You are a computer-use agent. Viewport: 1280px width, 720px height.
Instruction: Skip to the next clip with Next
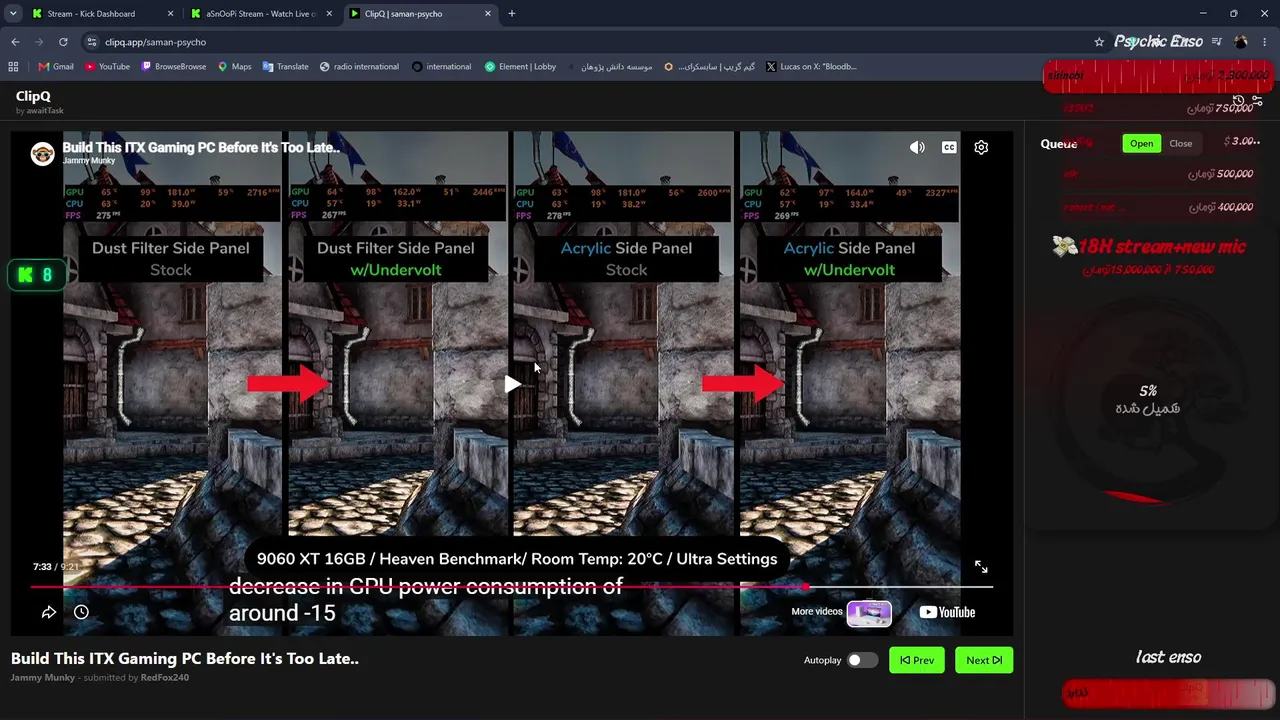tap(984, 660)
